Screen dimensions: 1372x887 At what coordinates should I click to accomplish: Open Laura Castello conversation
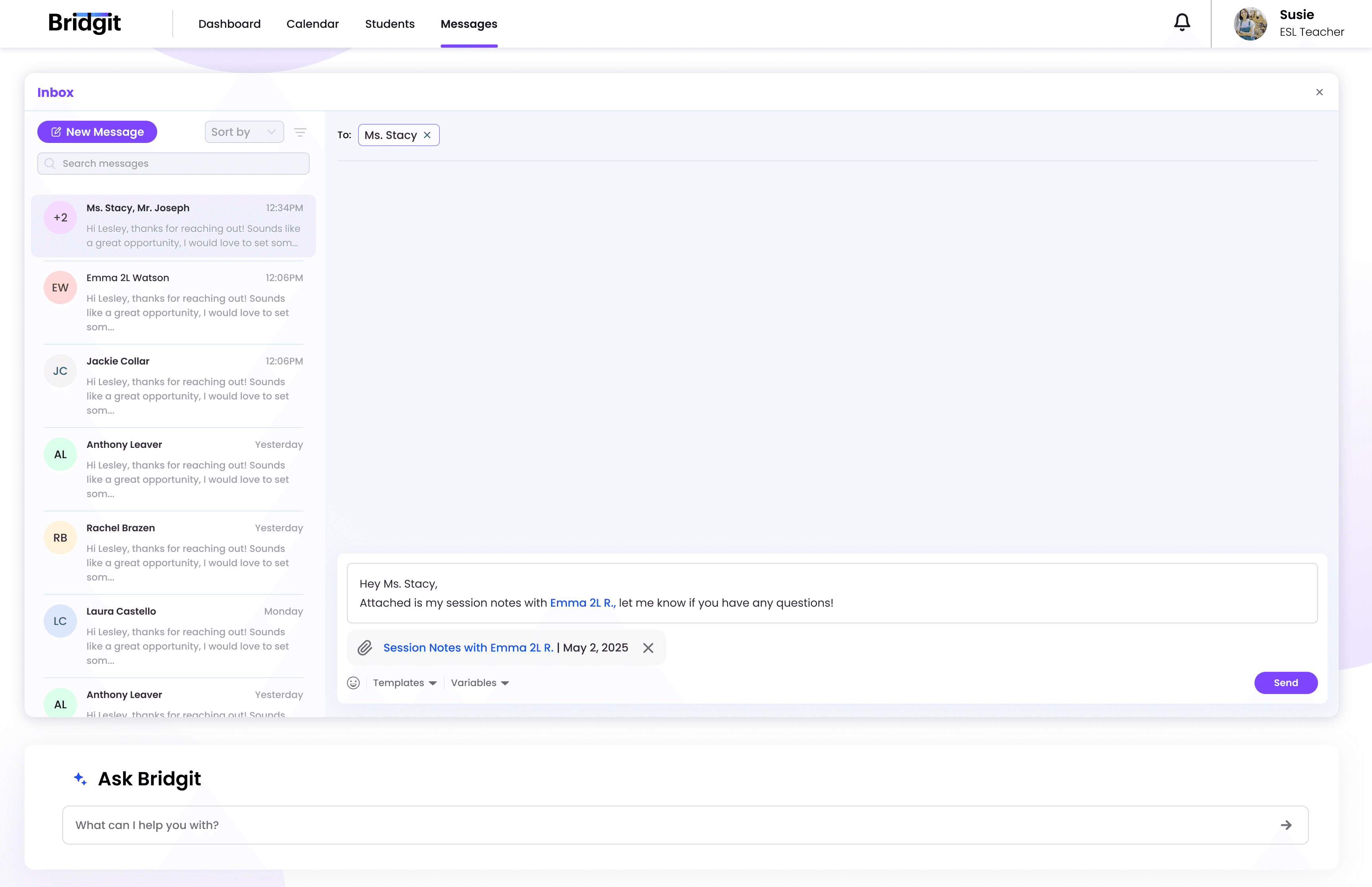click(173, 636)
